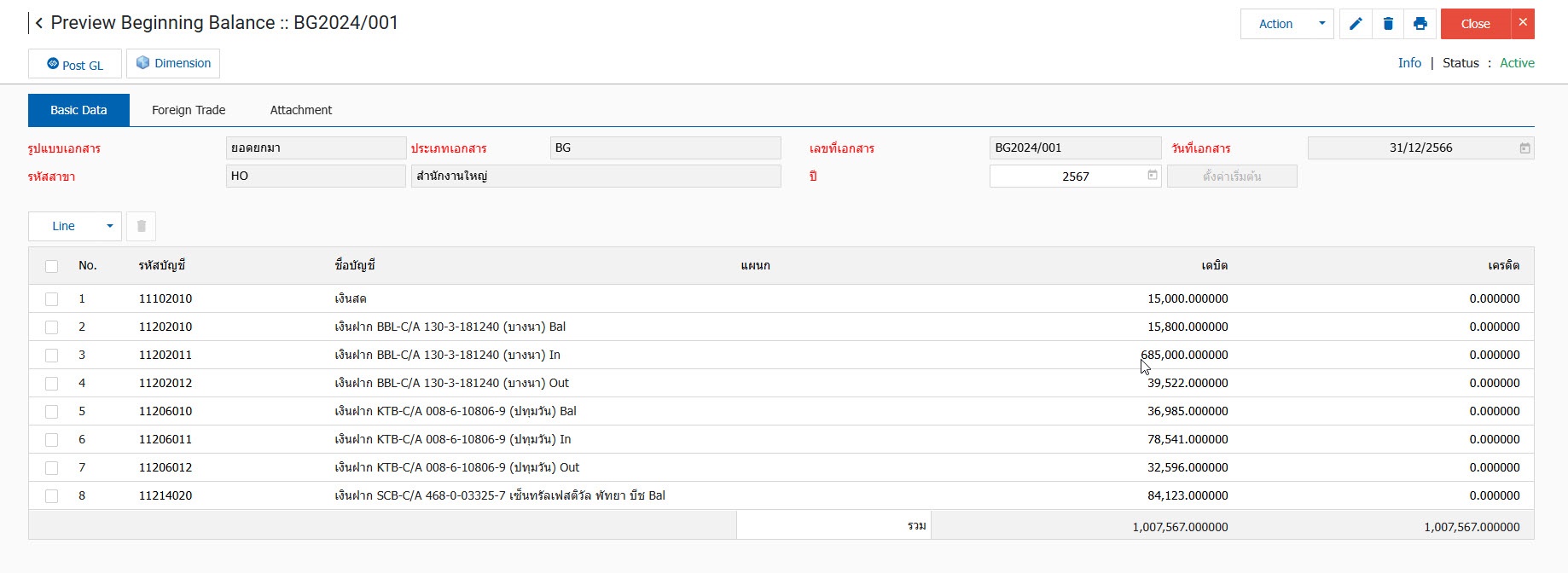Click the pencil edit icon

click(1356, 24)
